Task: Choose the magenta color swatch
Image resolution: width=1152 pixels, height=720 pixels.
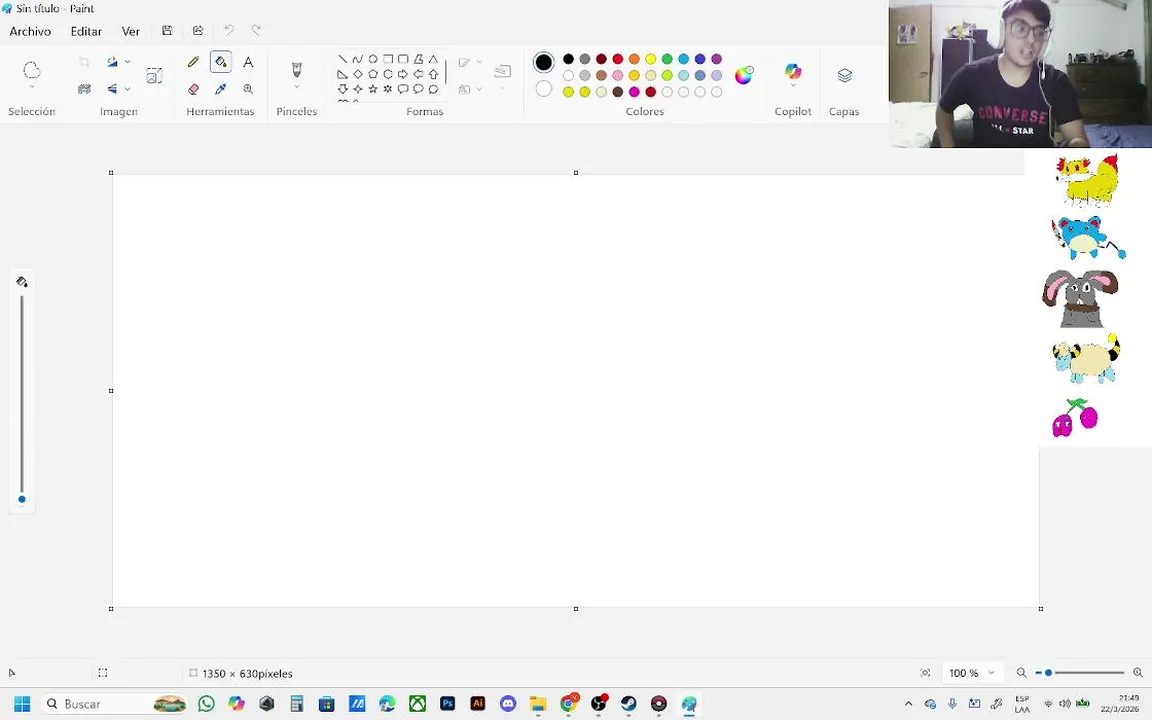Action: (x=634, y=92)
